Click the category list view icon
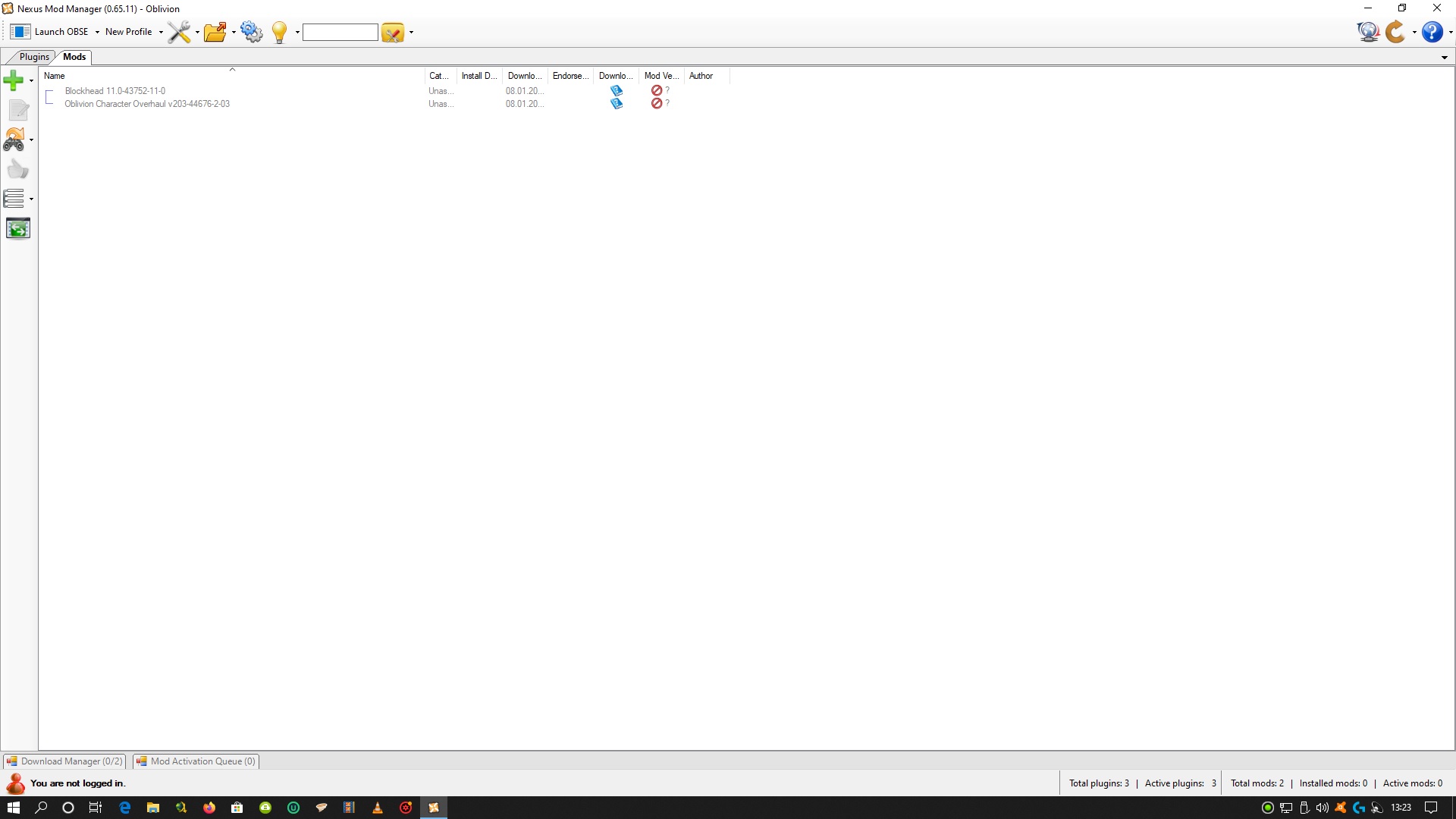1456x819 pixels. 14,199
